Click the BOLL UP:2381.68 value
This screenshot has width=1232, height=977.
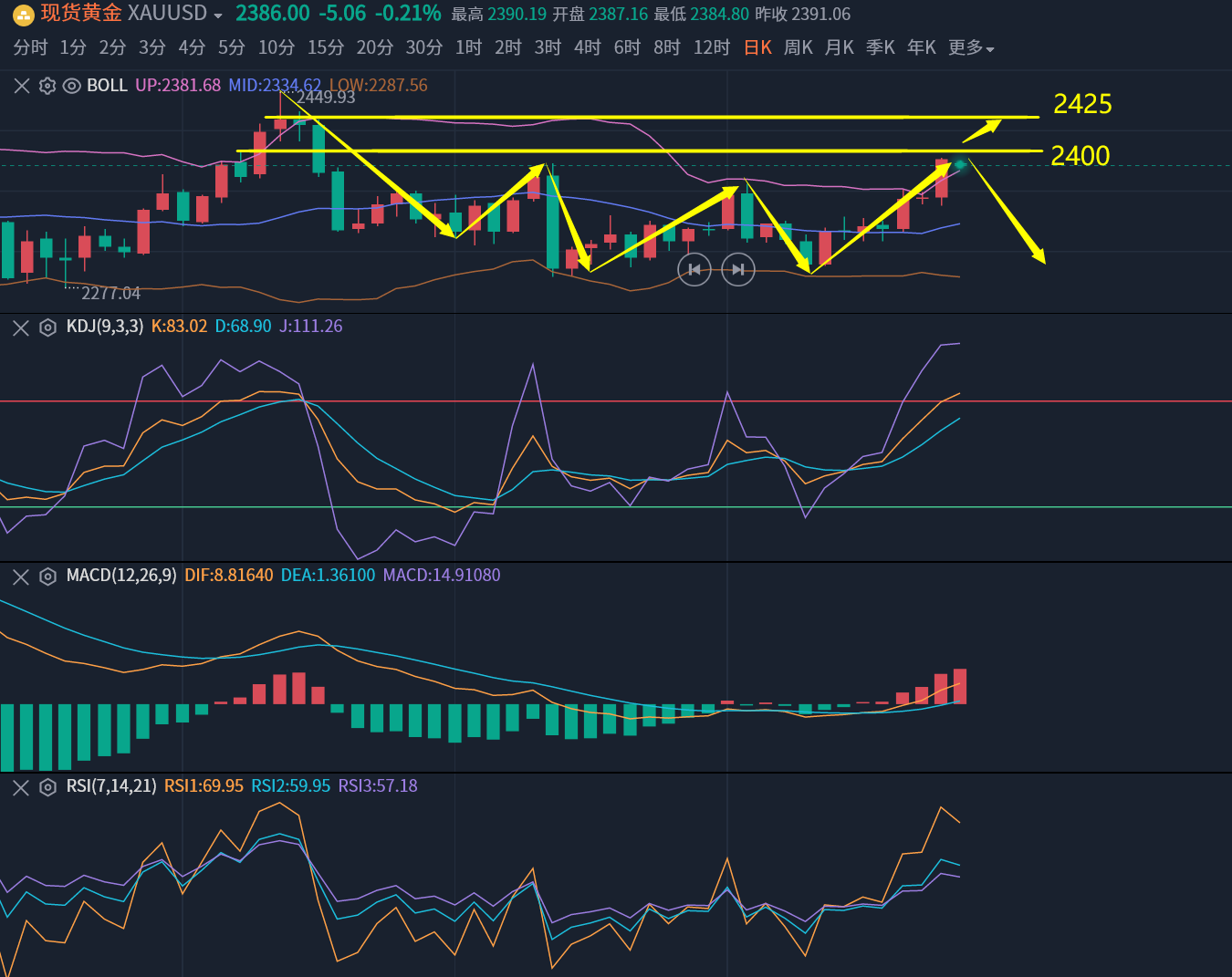pyautogui.click(x=178, y=86)
